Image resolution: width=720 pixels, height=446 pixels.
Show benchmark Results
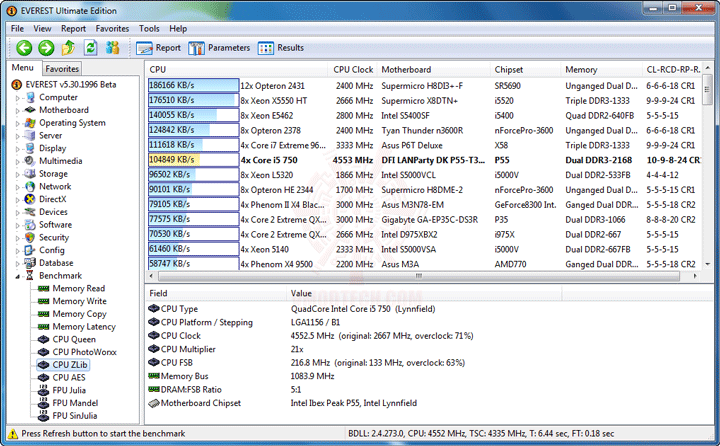[281, 48]
